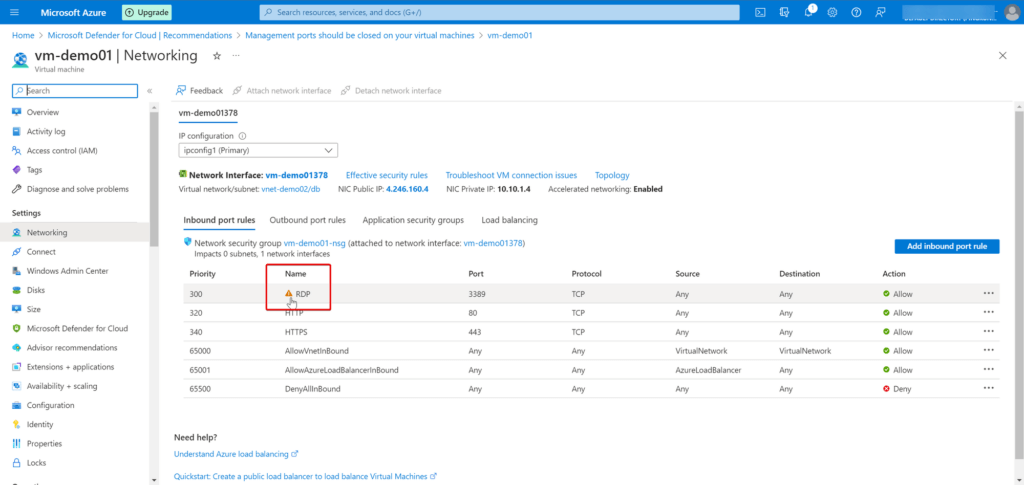This screenshot has width=1024, height=485.
Task: Click Feedback in the command bar
Action: point(199,91)
